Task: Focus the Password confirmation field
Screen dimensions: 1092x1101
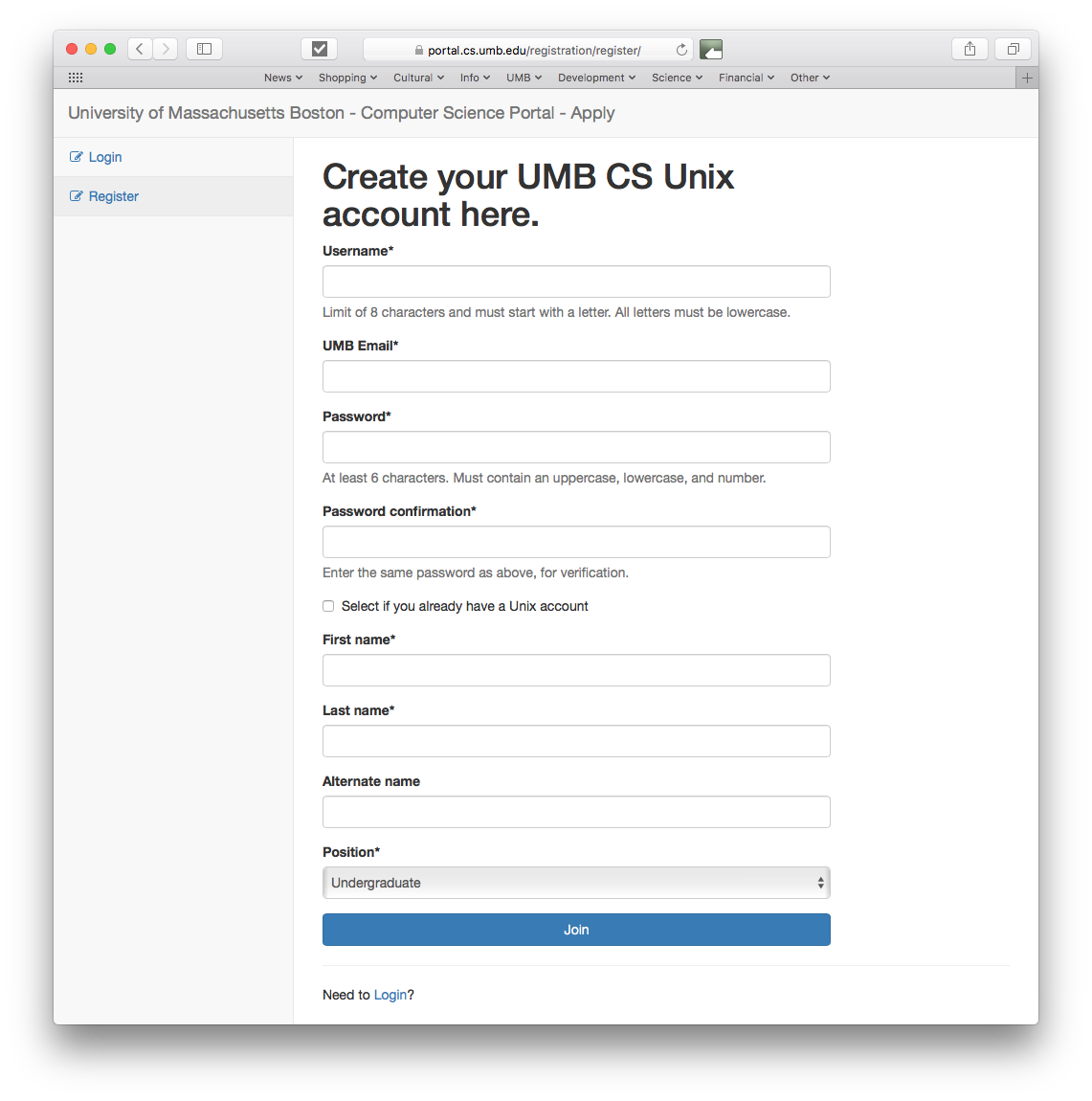Action: tap(576, 542)
